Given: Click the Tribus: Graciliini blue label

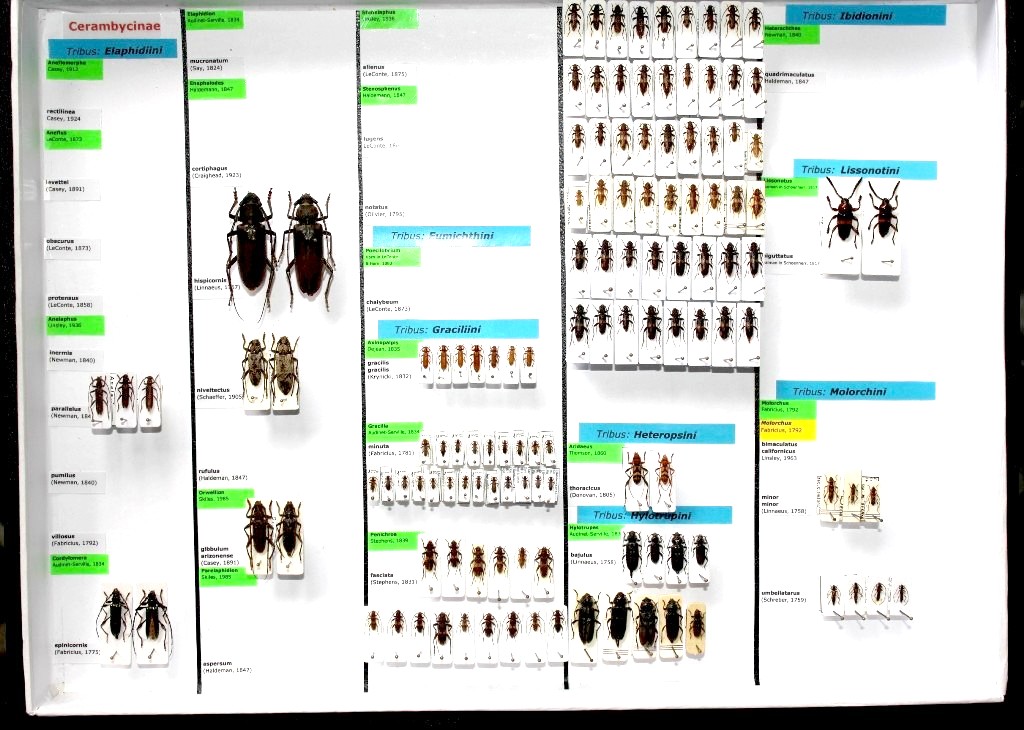Looking at the screenshot, I should 458,329.
